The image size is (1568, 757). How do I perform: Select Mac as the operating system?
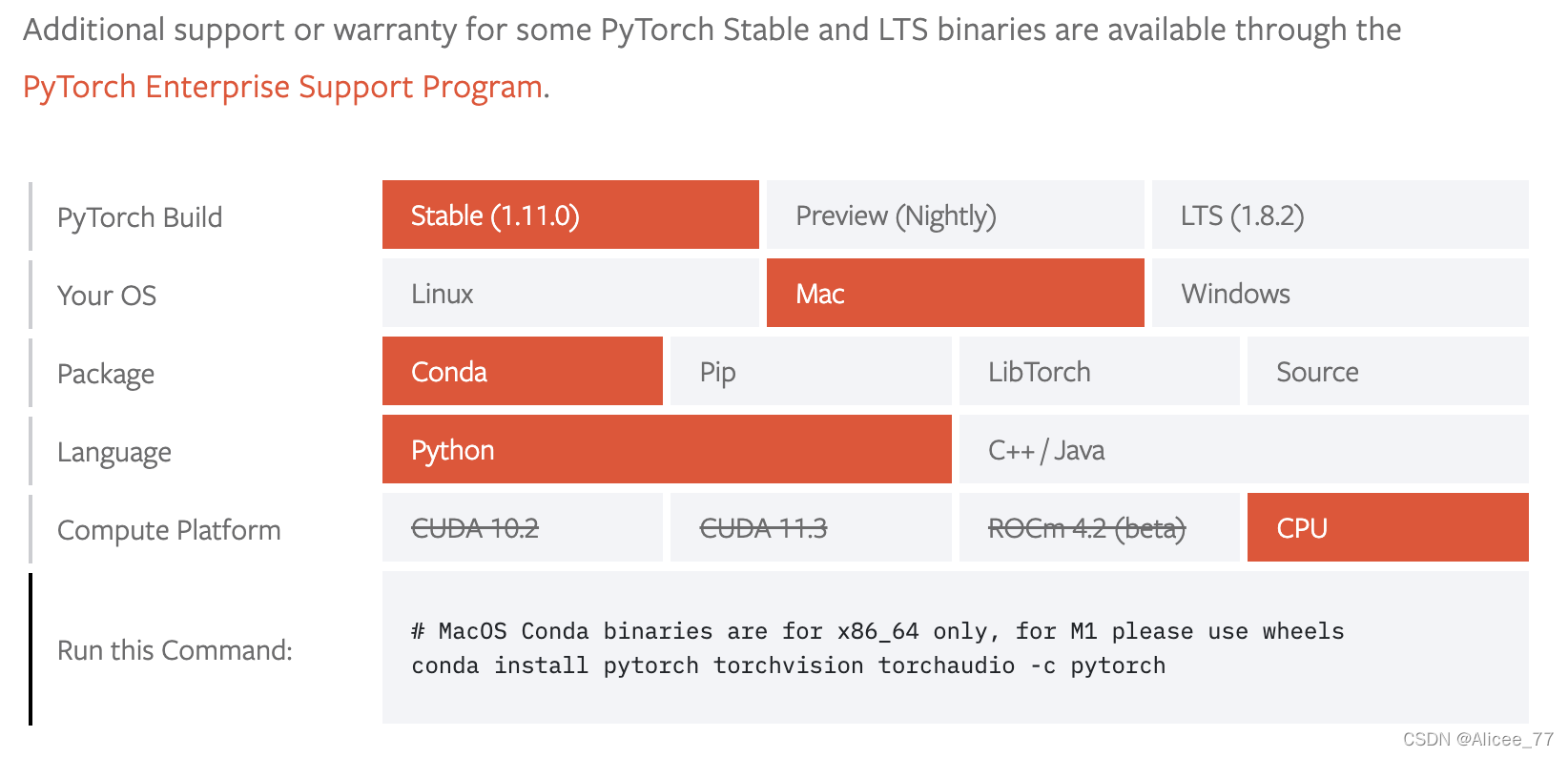[x=954, y=294]
